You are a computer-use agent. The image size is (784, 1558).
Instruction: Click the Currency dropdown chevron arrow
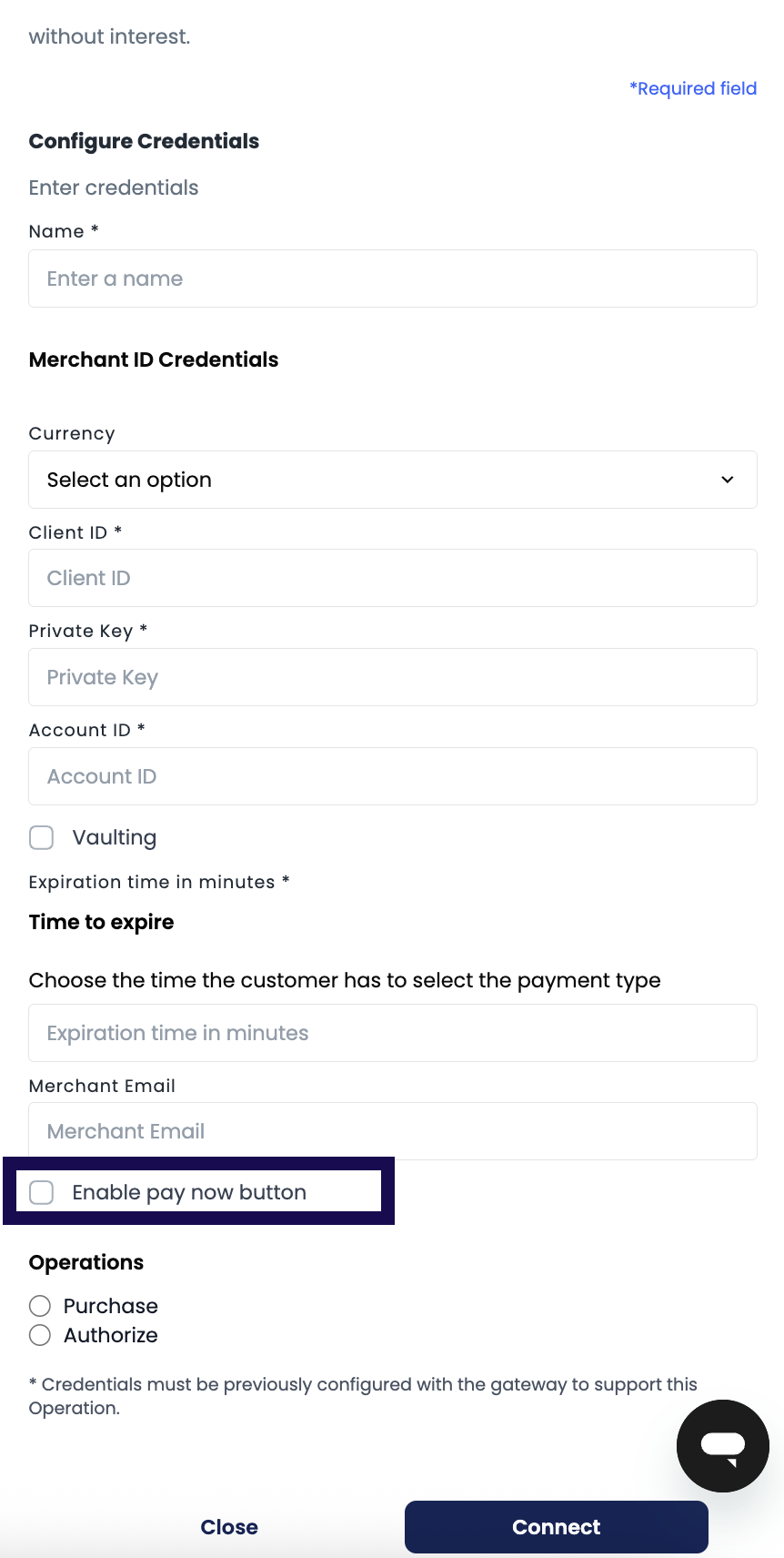pos(728,480)
